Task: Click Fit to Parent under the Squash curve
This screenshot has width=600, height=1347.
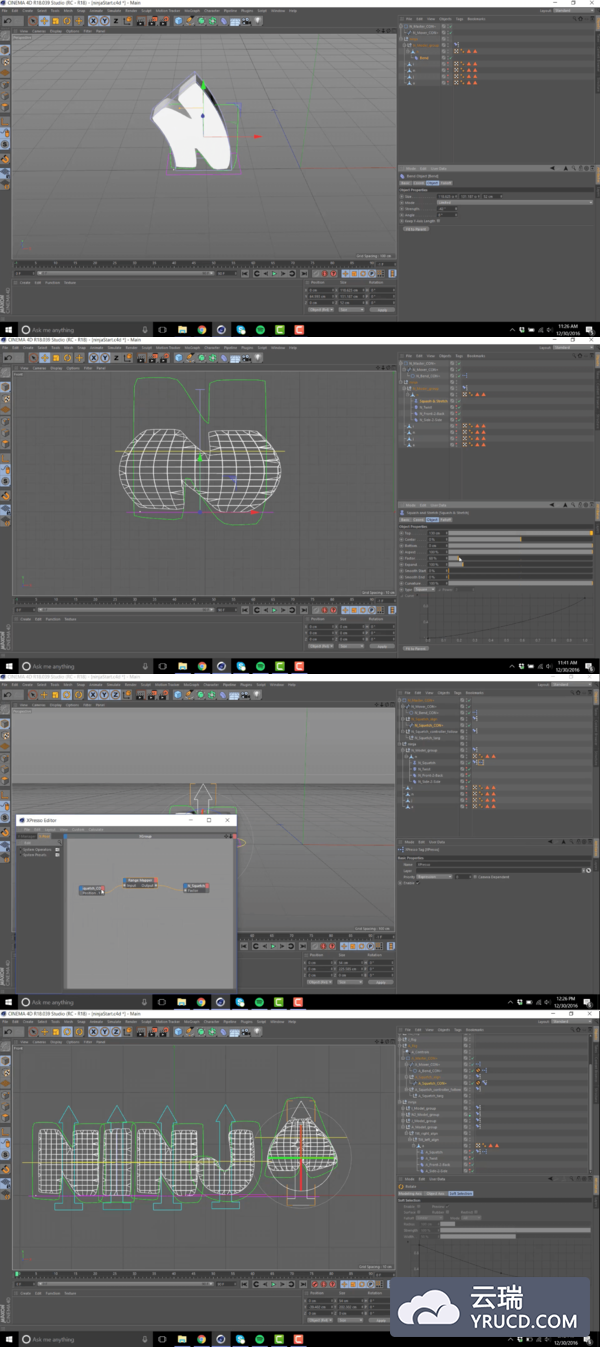Action: (x=416, y=648)
